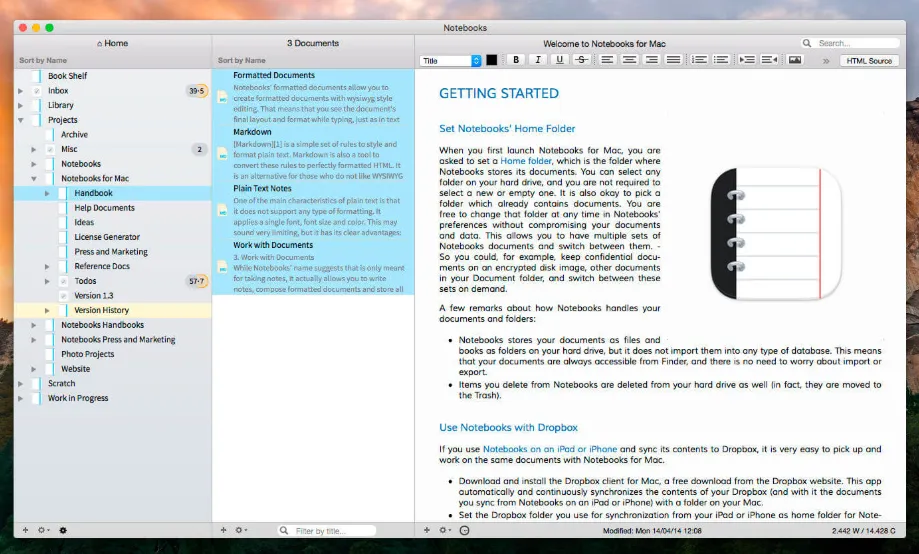Click Sort by Name in documents list

(241, 60)
